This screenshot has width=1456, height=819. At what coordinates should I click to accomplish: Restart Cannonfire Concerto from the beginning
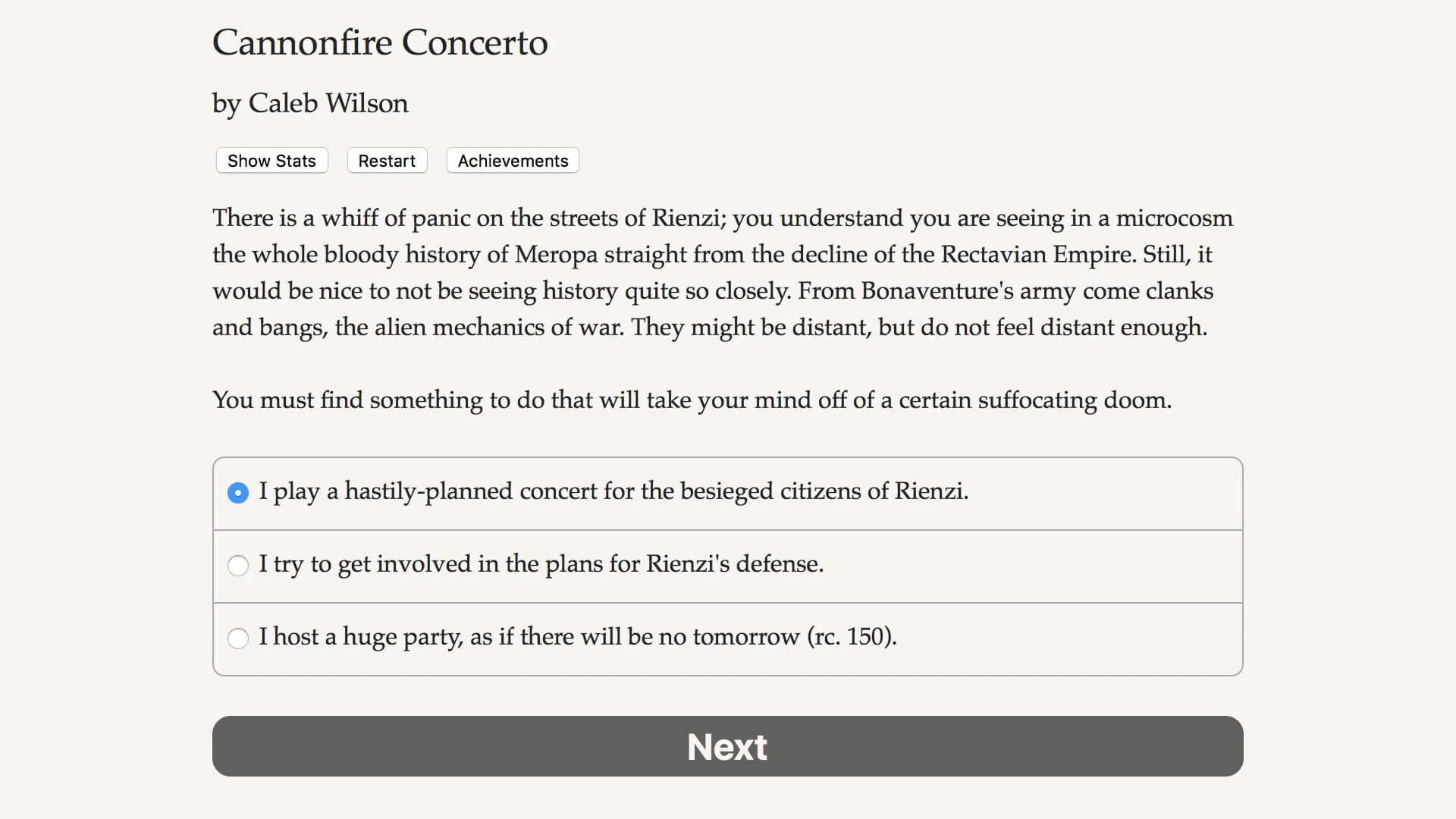click(387, 160)
